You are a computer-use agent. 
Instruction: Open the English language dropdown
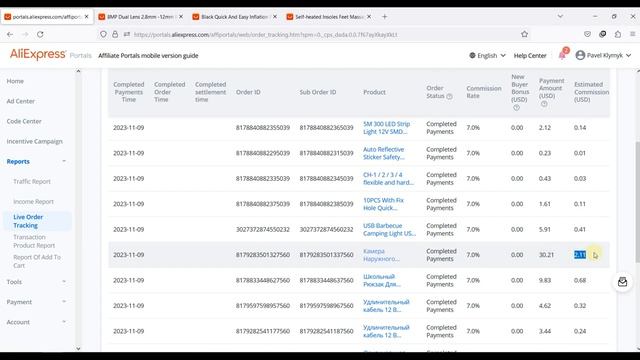(487, 56)
